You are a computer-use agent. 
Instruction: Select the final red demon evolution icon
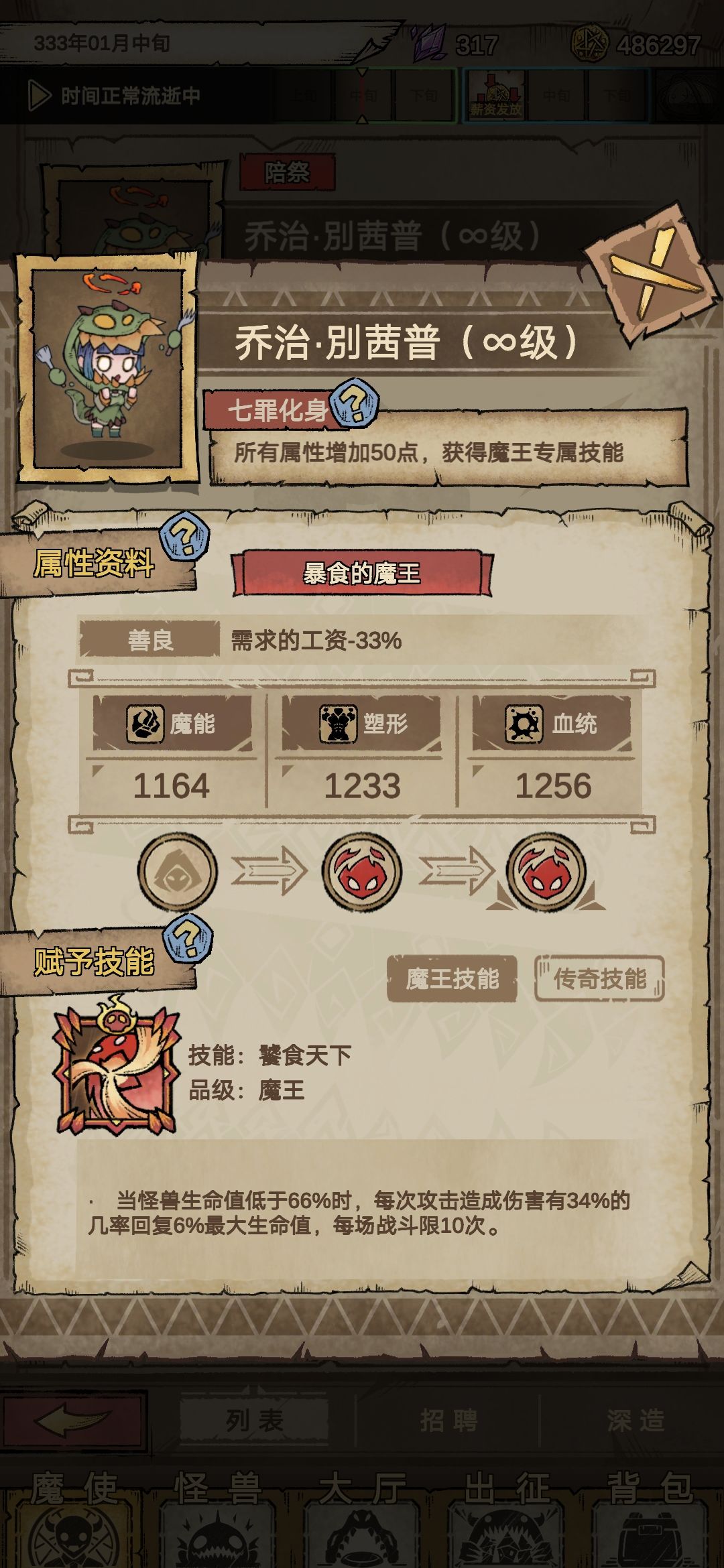coord(546,872)
